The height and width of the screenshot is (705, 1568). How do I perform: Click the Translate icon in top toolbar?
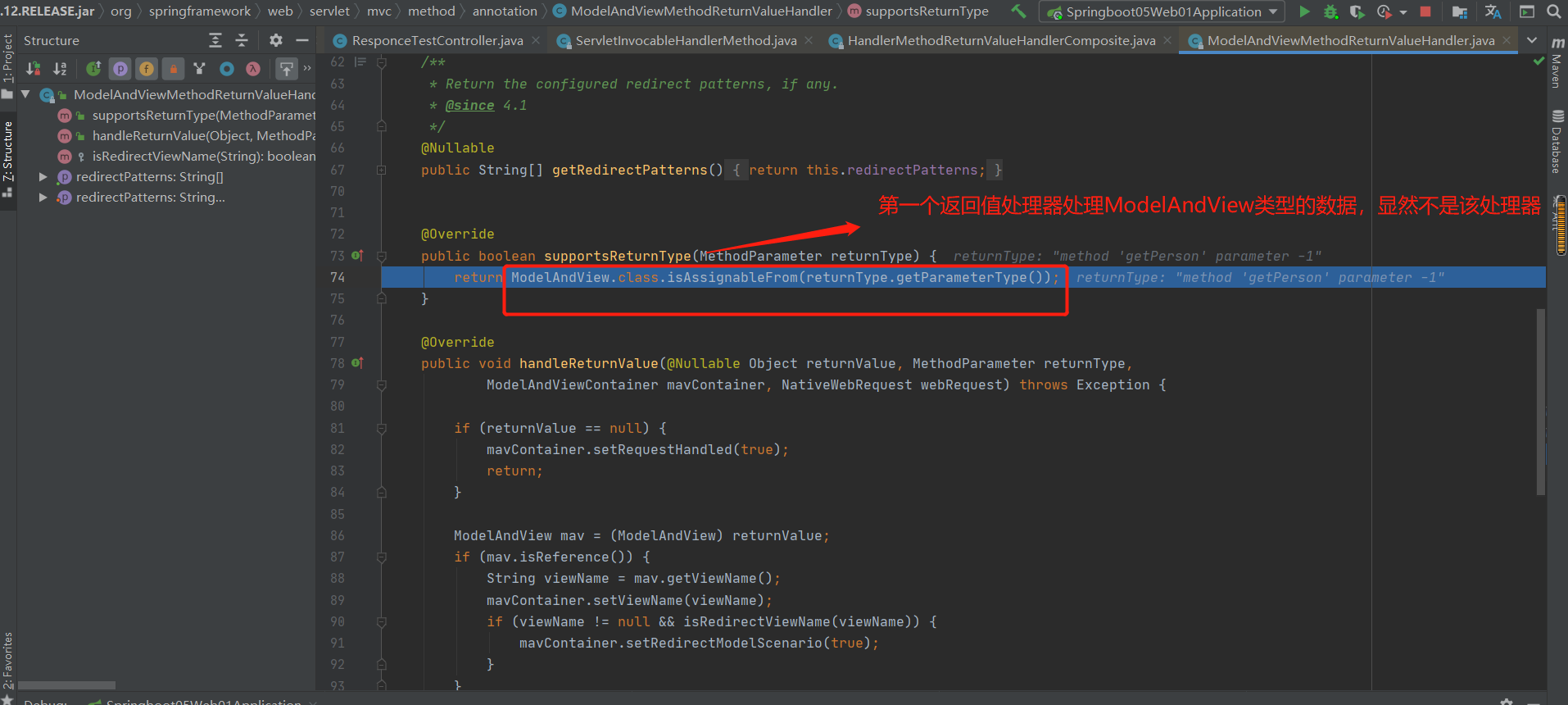point(1493,11)
